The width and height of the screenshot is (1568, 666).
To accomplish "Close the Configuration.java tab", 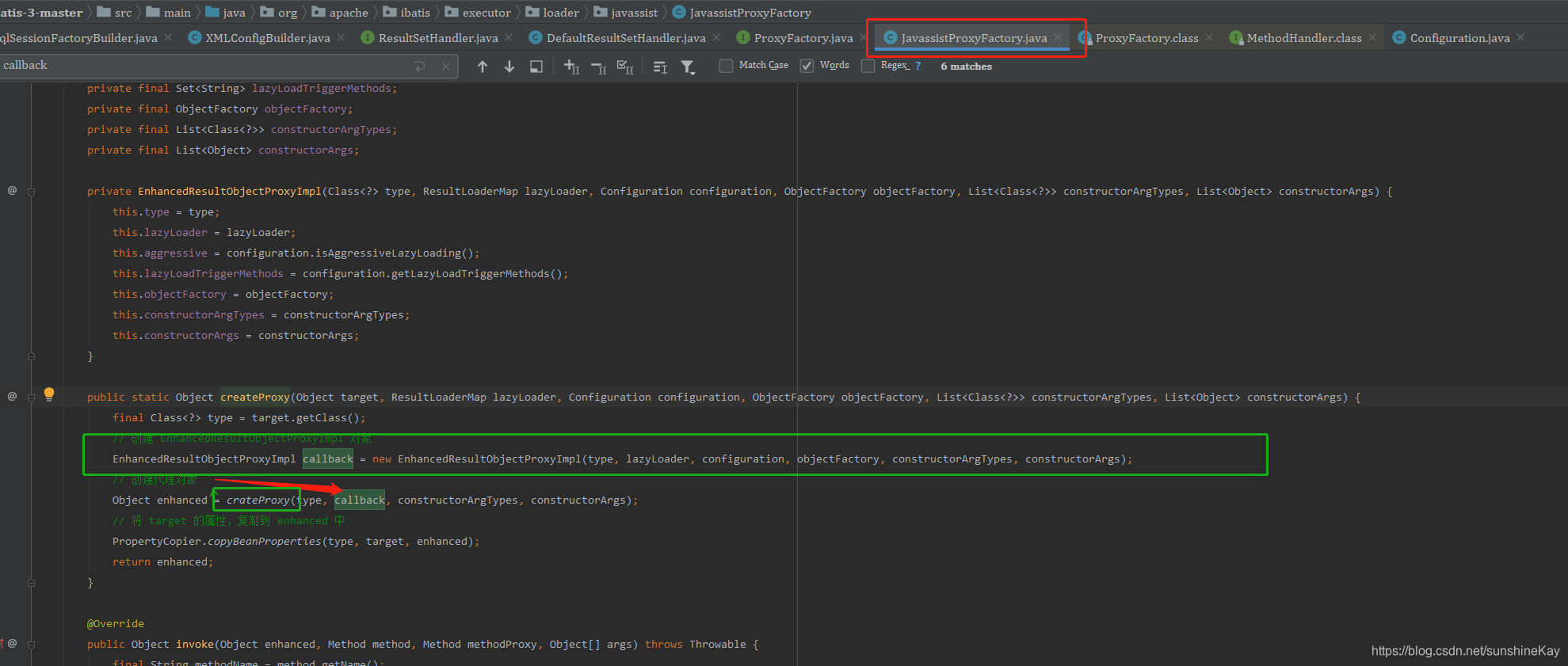I will pyautogui.click(x=1520, y=37).
